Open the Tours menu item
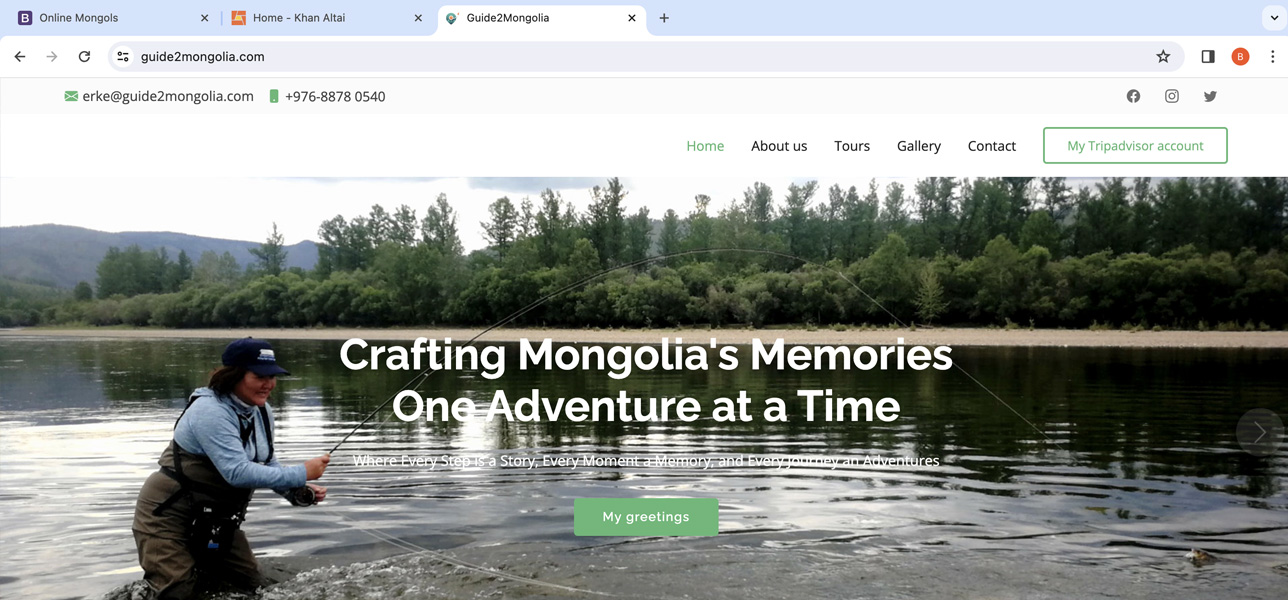The height and width of the screenshot is (600, 1288). 852,146
